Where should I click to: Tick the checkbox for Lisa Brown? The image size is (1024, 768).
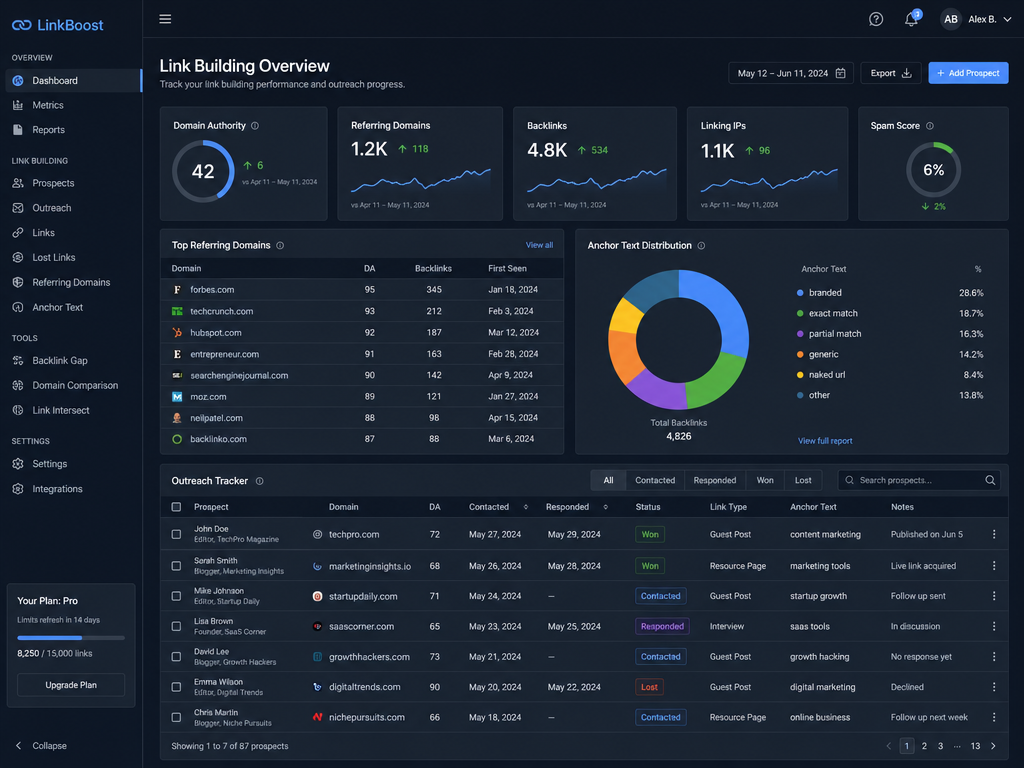(x=176, y=626)
